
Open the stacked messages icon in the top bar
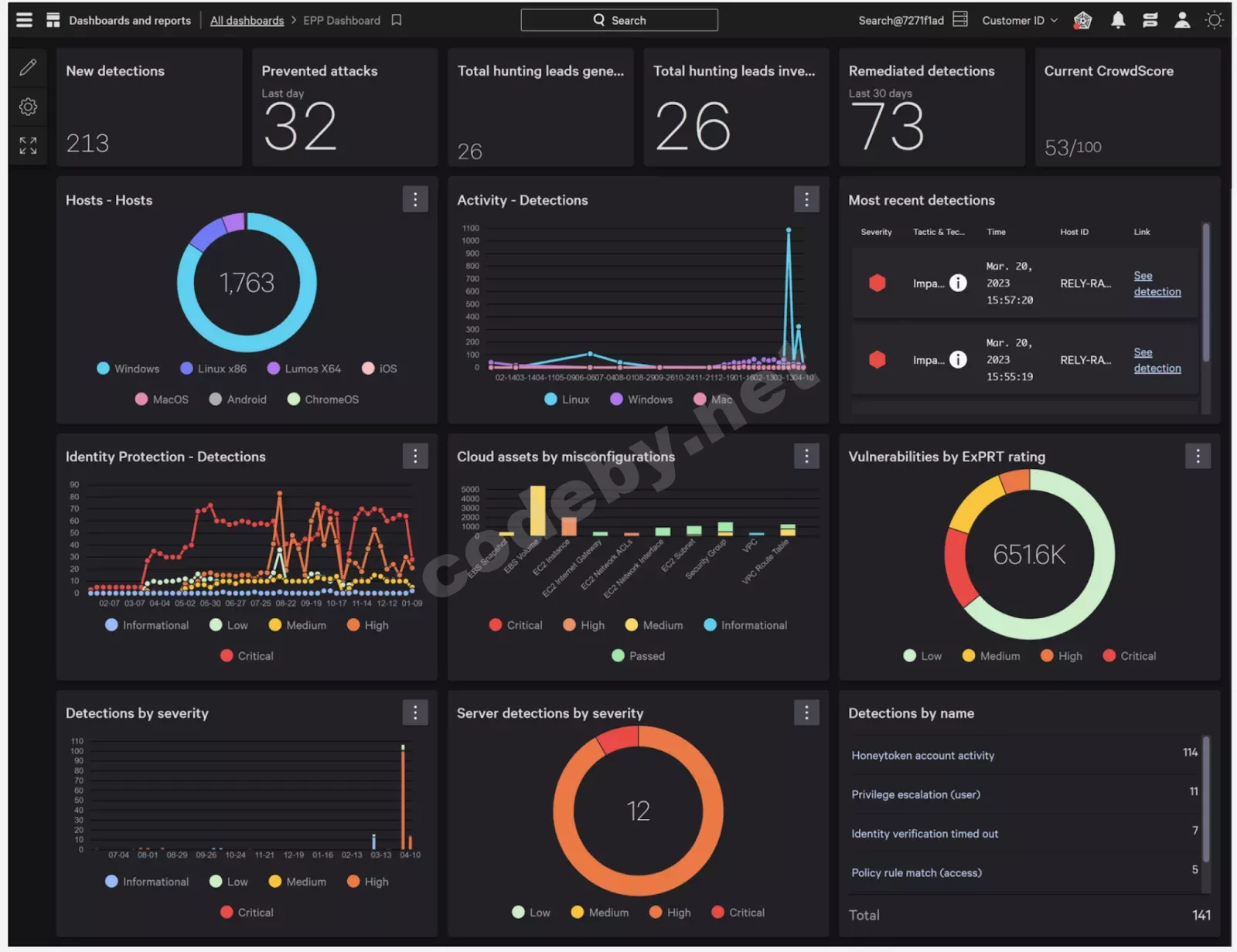[x=1150, y=20]
